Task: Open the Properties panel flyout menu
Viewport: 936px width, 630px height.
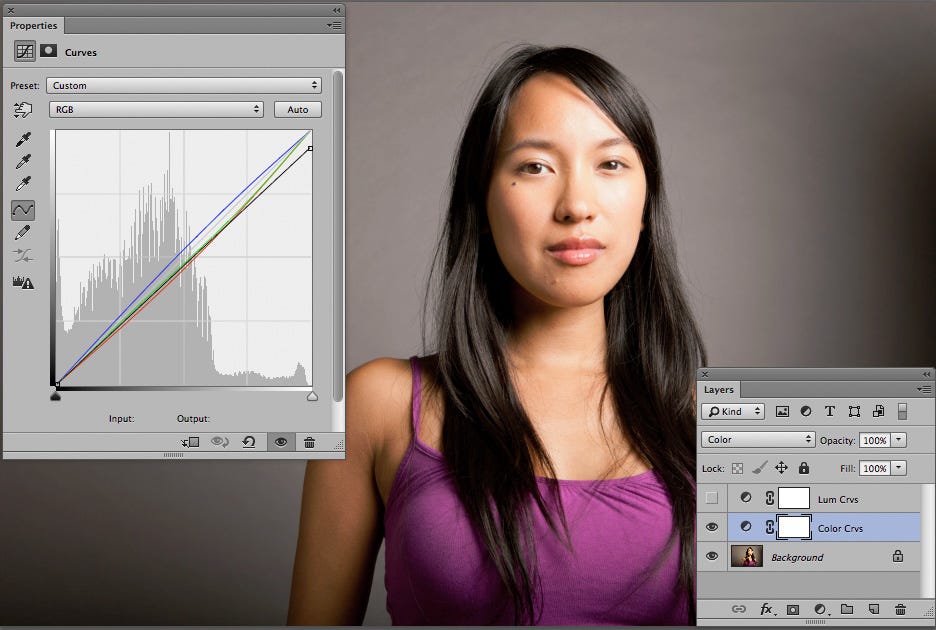Action: (335, 26)
